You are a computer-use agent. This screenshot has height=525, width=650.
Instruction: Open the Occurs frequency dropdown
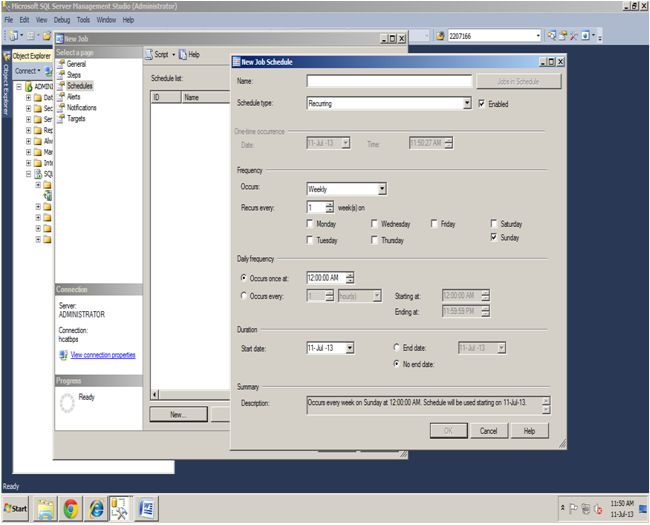(382, 189)
